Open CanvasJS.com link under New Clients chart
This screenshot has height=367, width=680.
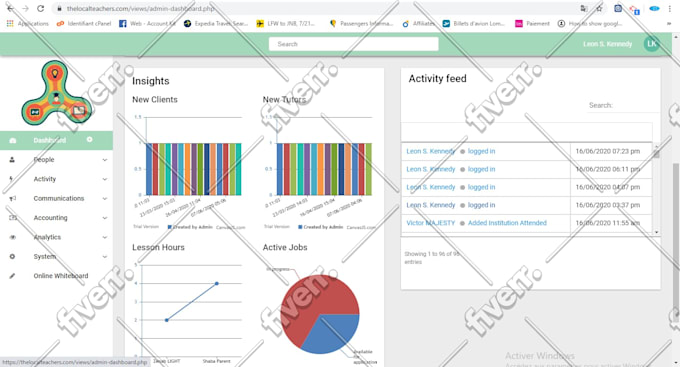point(230,227)
